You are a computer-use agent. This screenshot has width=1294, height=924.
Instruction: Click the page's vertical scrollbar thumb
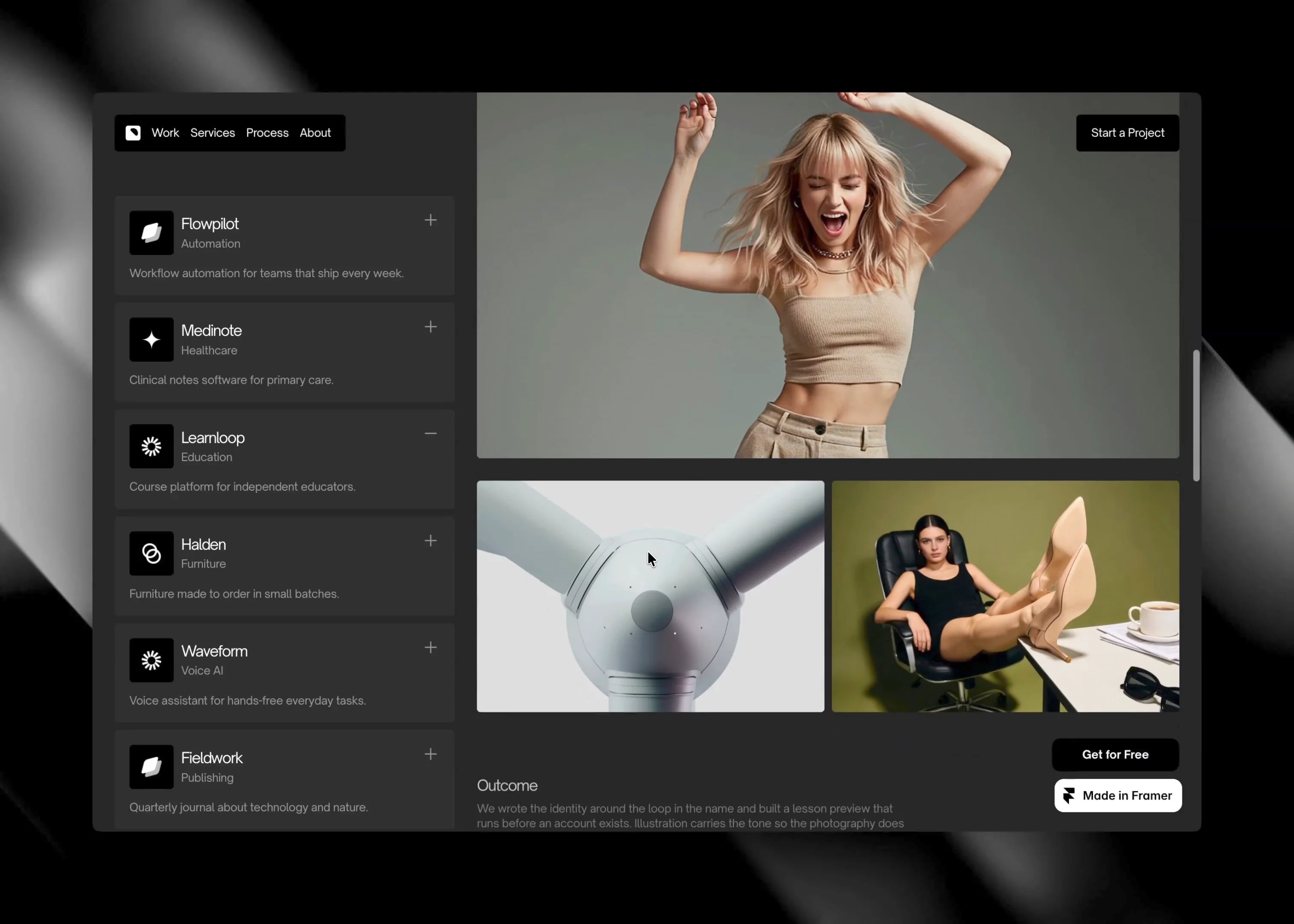pos(1196,416)
